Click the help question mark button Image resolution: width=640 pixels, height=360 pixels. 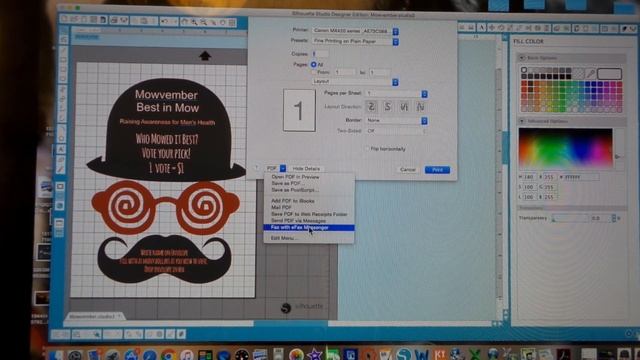(256, 168)
